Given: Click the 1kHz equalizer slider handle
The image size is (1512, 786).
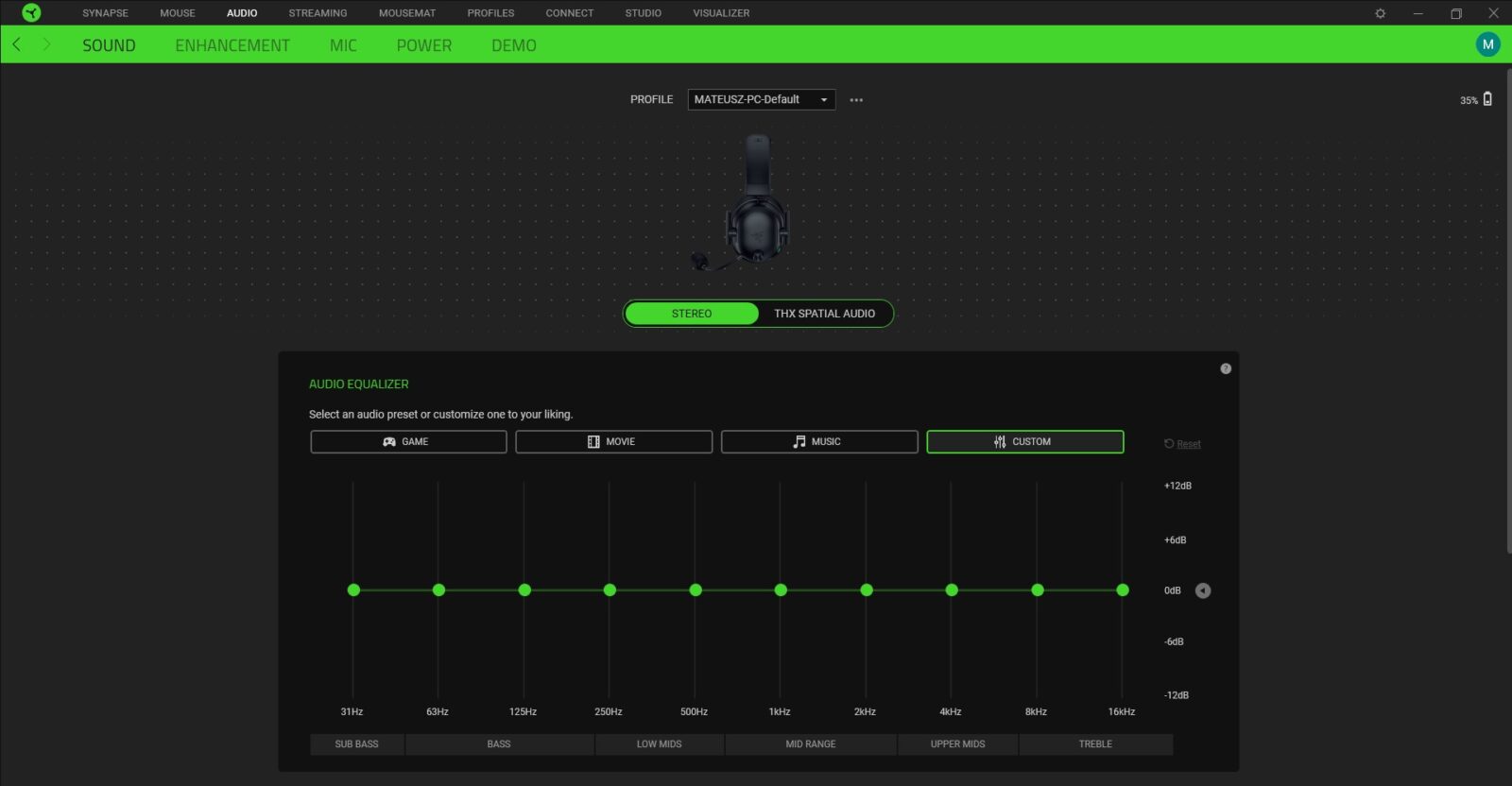Looking at the screenshot, I should (x=781, y=590).
